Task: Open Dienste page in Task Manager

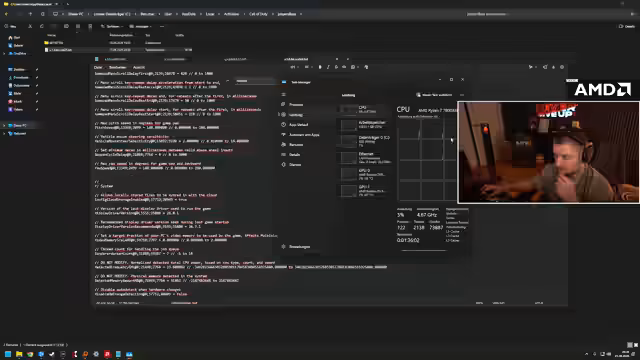Action: 295,164
